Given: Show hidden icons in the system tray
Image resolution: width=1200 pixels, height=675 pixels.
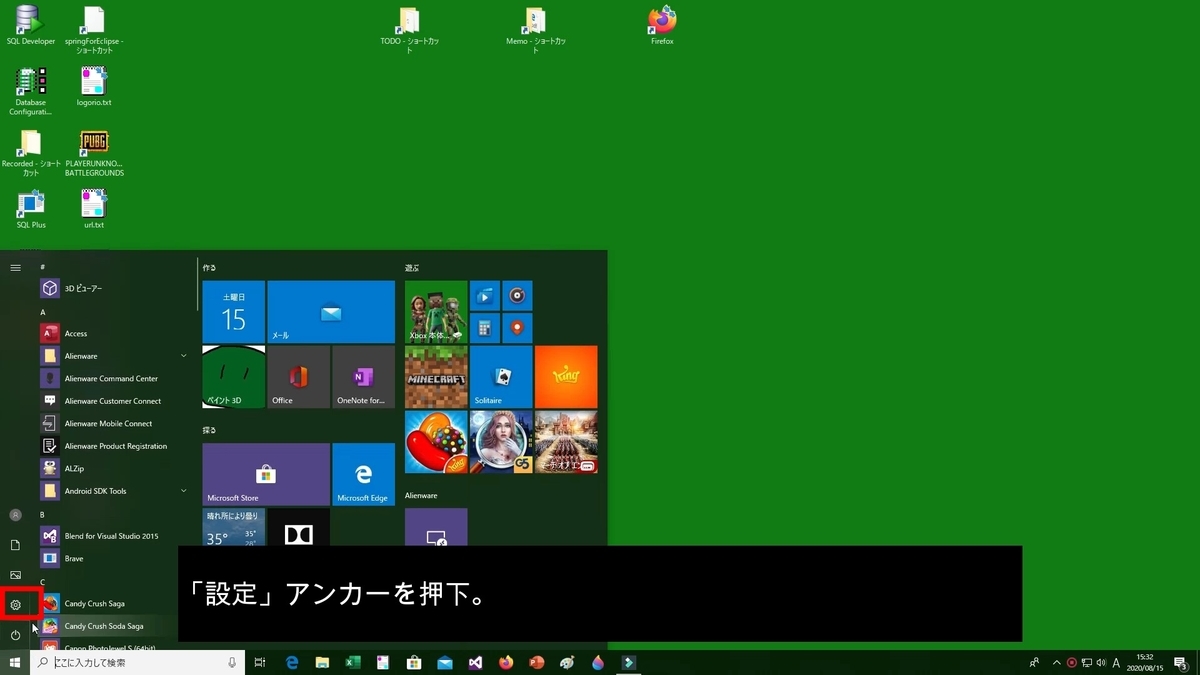Looking at the screenshot, I should tap(1057, 663).
